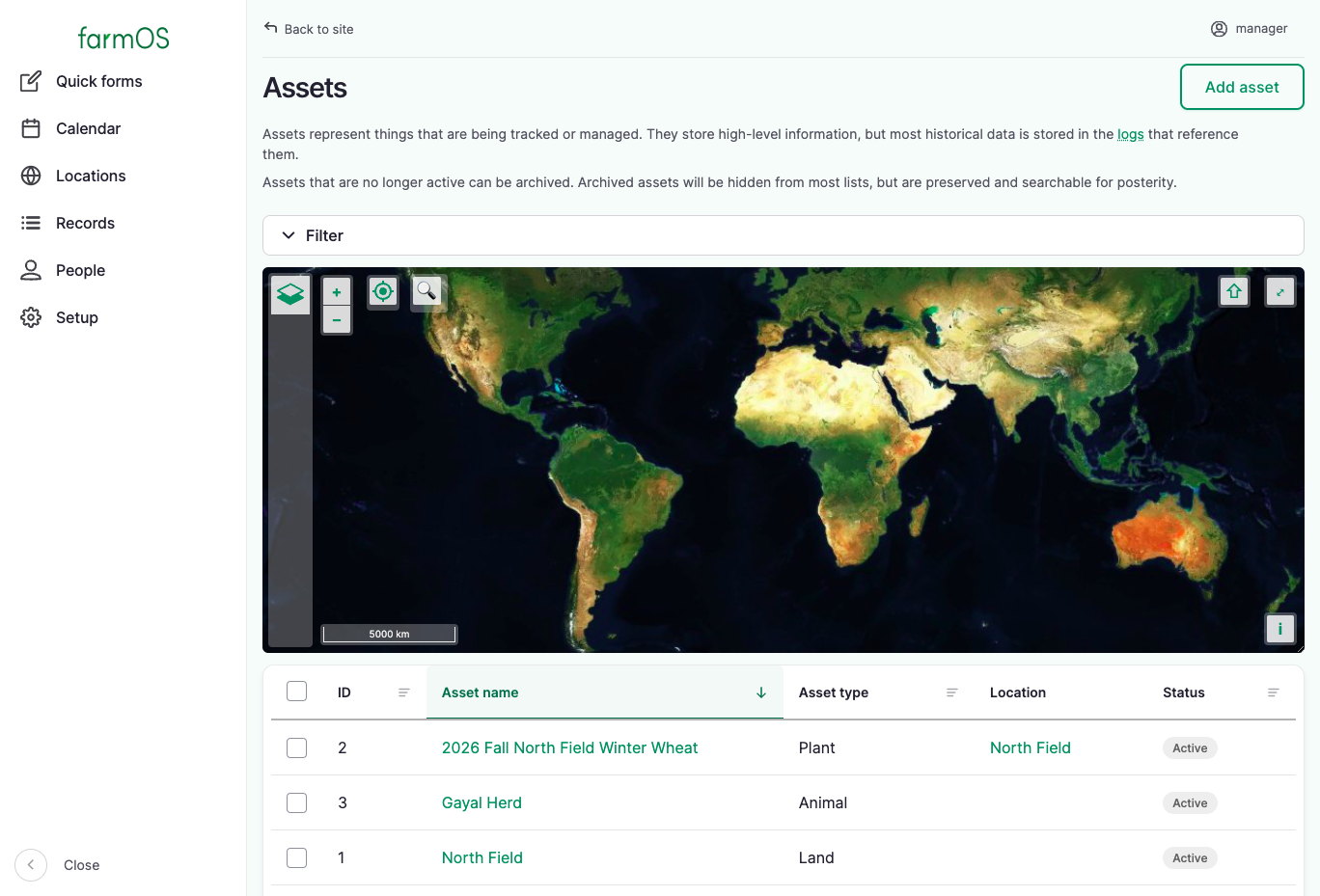1320x896 pixels.
Task: Check the box for 2026 Fall North Field Winter Wheat
Action: click(297, 747)
